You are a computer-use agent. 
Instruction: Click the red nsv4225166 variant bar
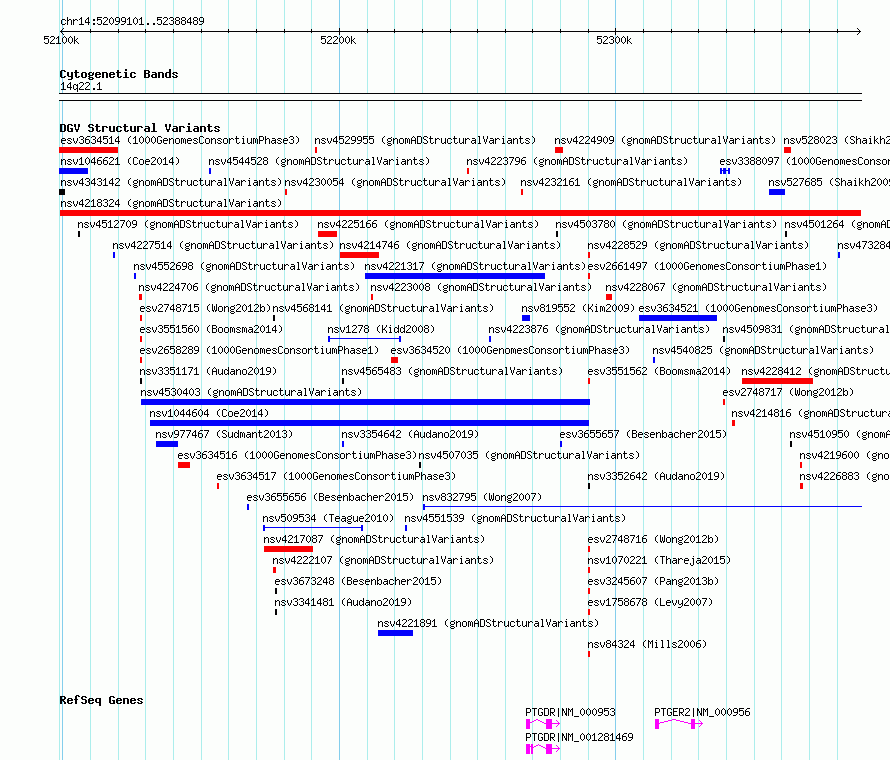coord(328,234)
